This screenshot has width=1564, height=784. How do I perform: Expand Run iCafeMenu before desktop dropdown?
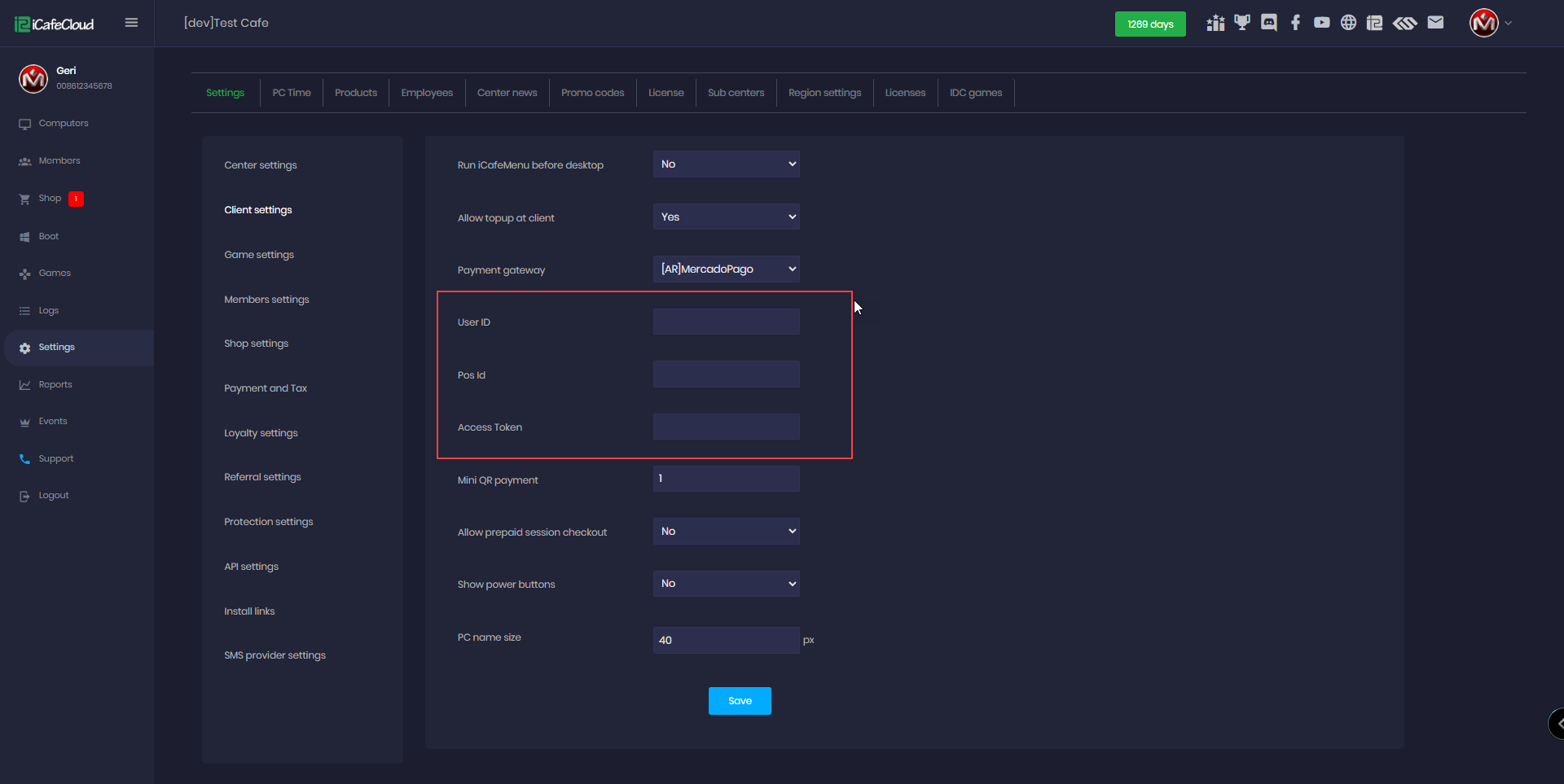[726, 164]
